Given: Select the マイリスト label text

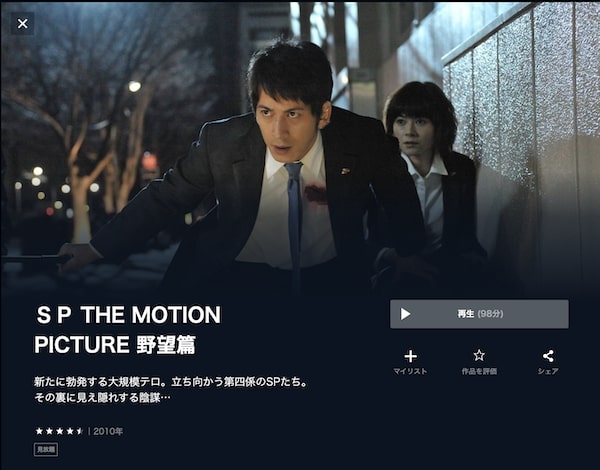Looking at the screenshot, I should point(410,371).
